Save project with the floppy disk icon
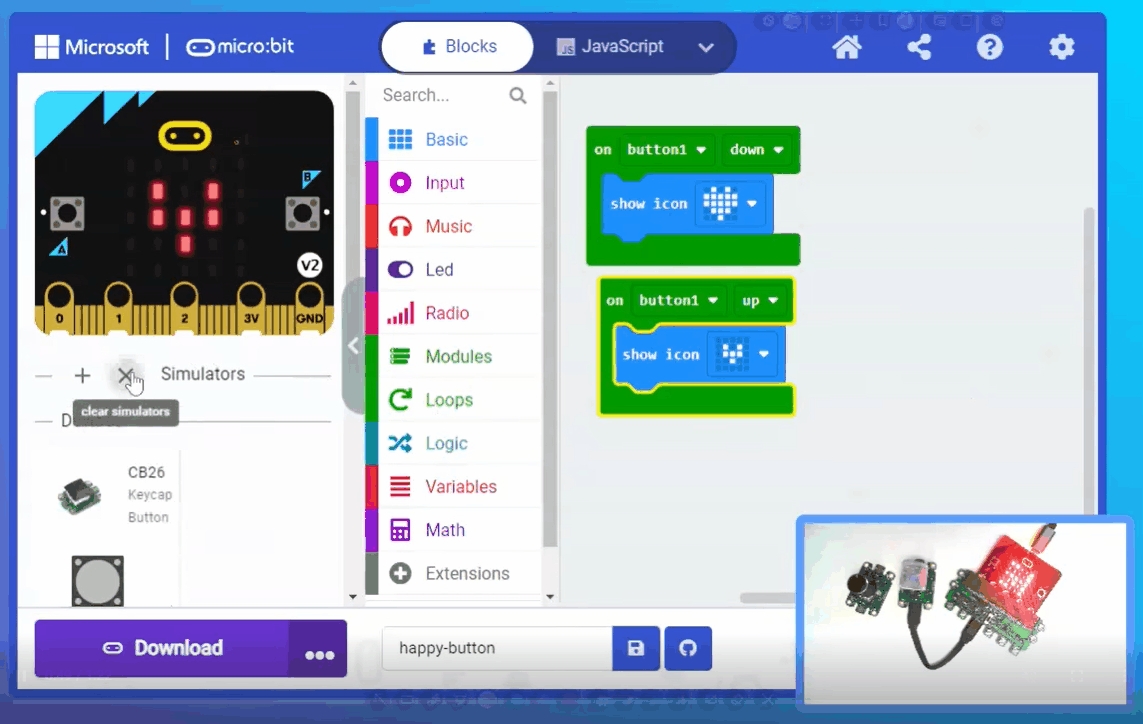The height and width of the screenshot is (724, 1143). click(636, 648)
